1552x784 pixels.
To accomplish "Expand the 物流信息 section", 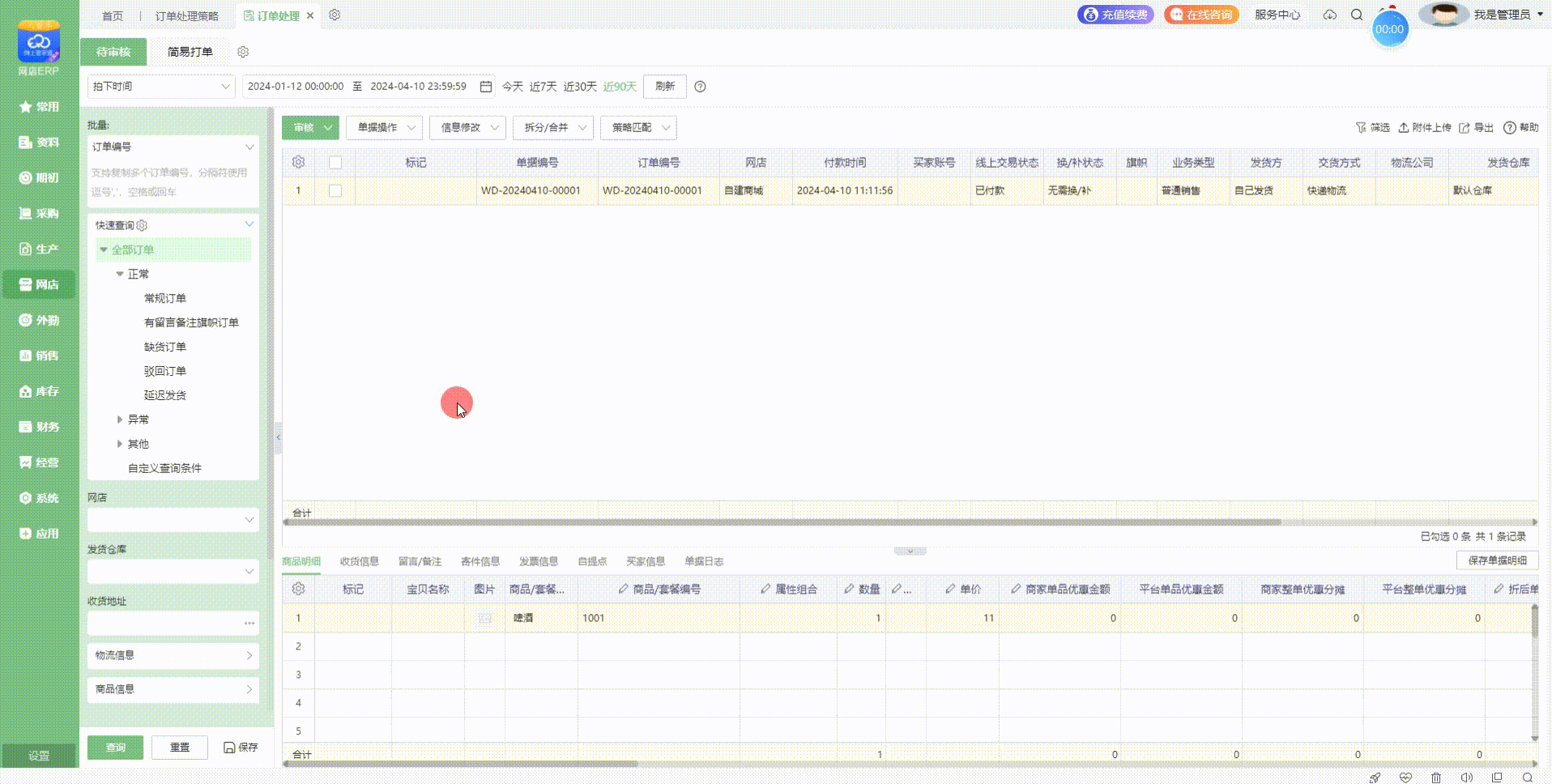I will [x=173, y=655].
